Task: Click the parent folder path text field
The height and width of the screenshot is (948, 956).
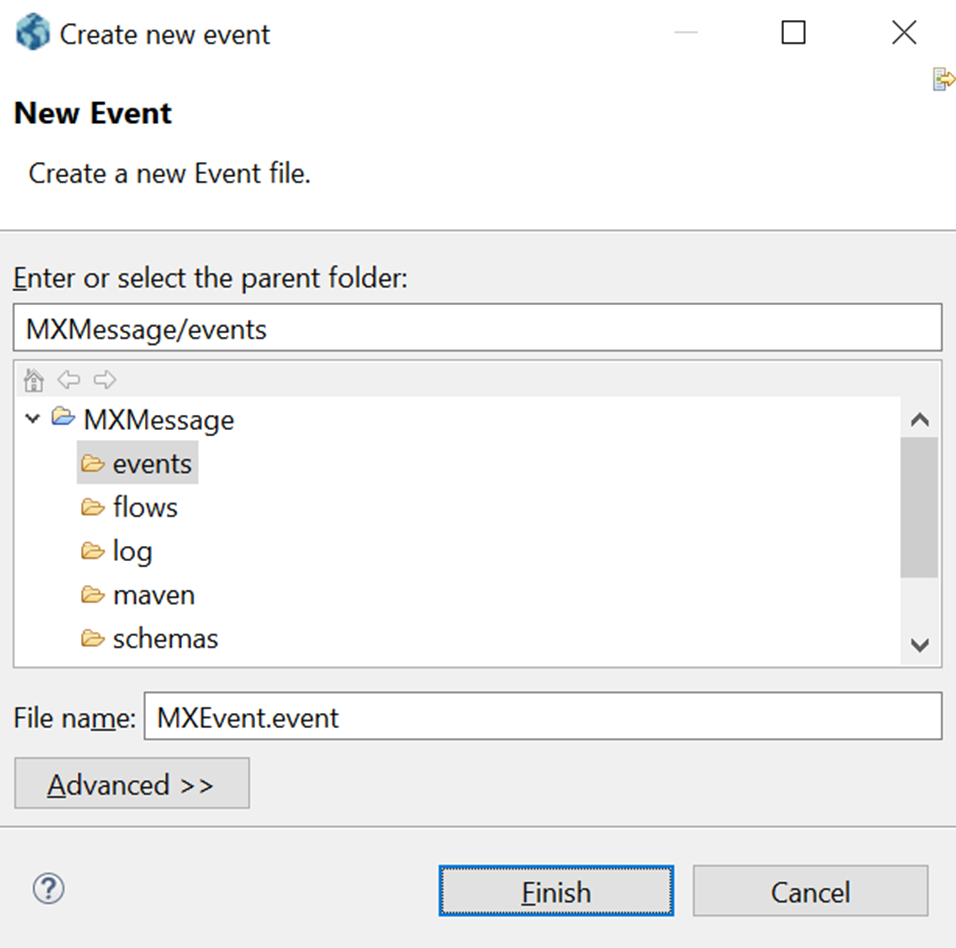Action: coord(477,328)
